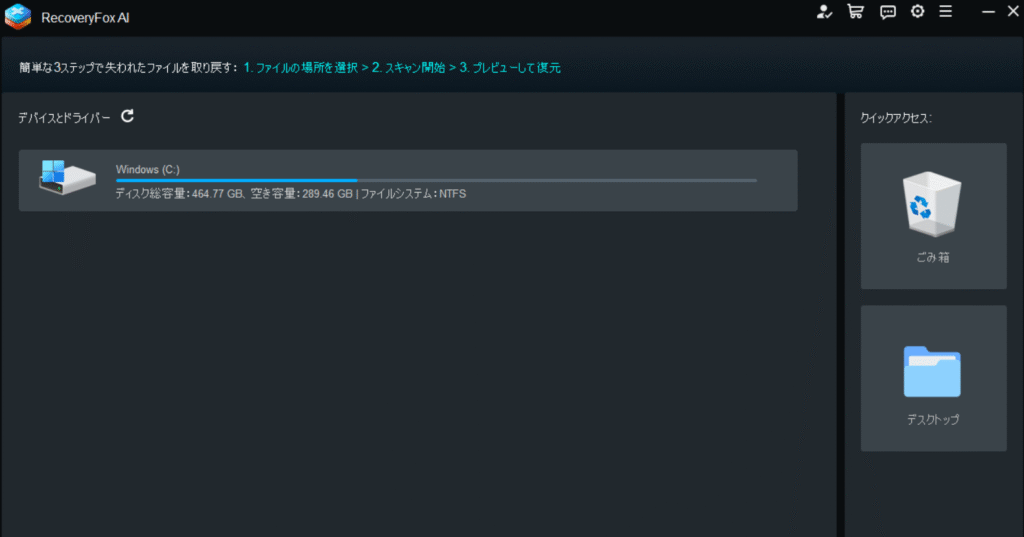
Task: Click the RecoveryFox AI logo icon
Action: point(17,17)
